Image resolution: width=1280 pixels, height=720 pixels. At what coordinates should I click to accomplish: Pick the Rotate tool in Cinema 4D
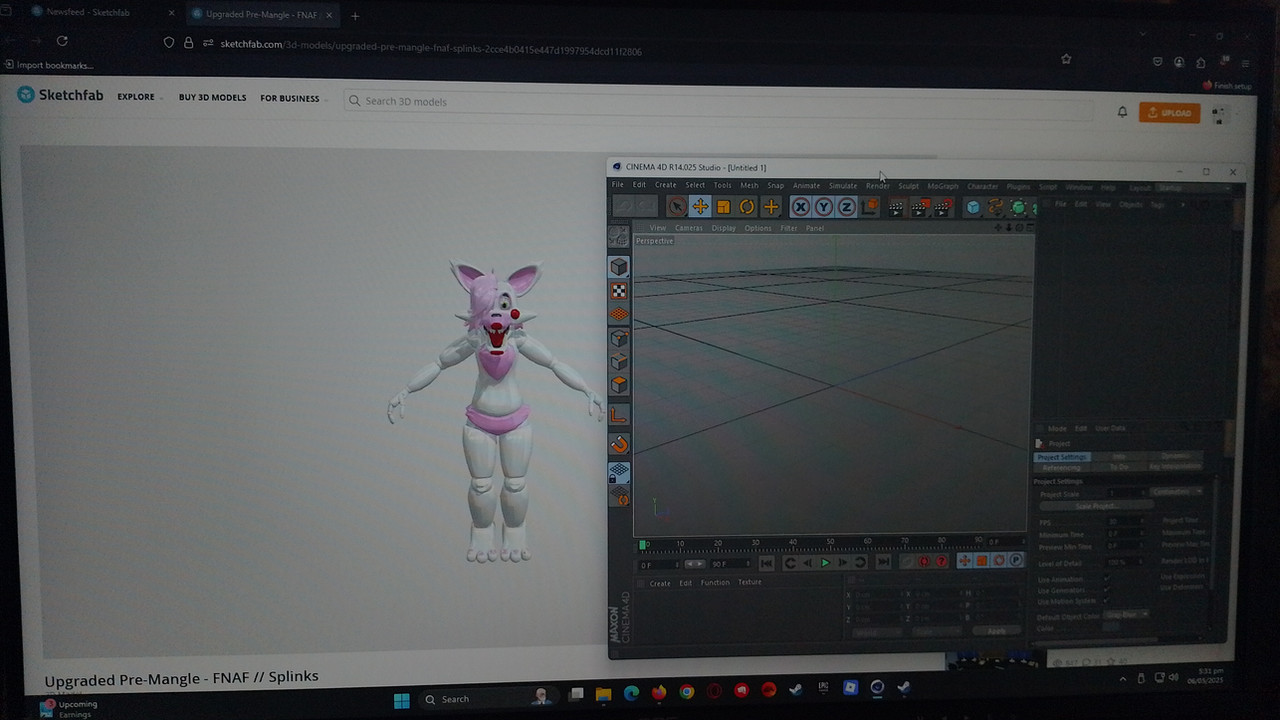747,207
